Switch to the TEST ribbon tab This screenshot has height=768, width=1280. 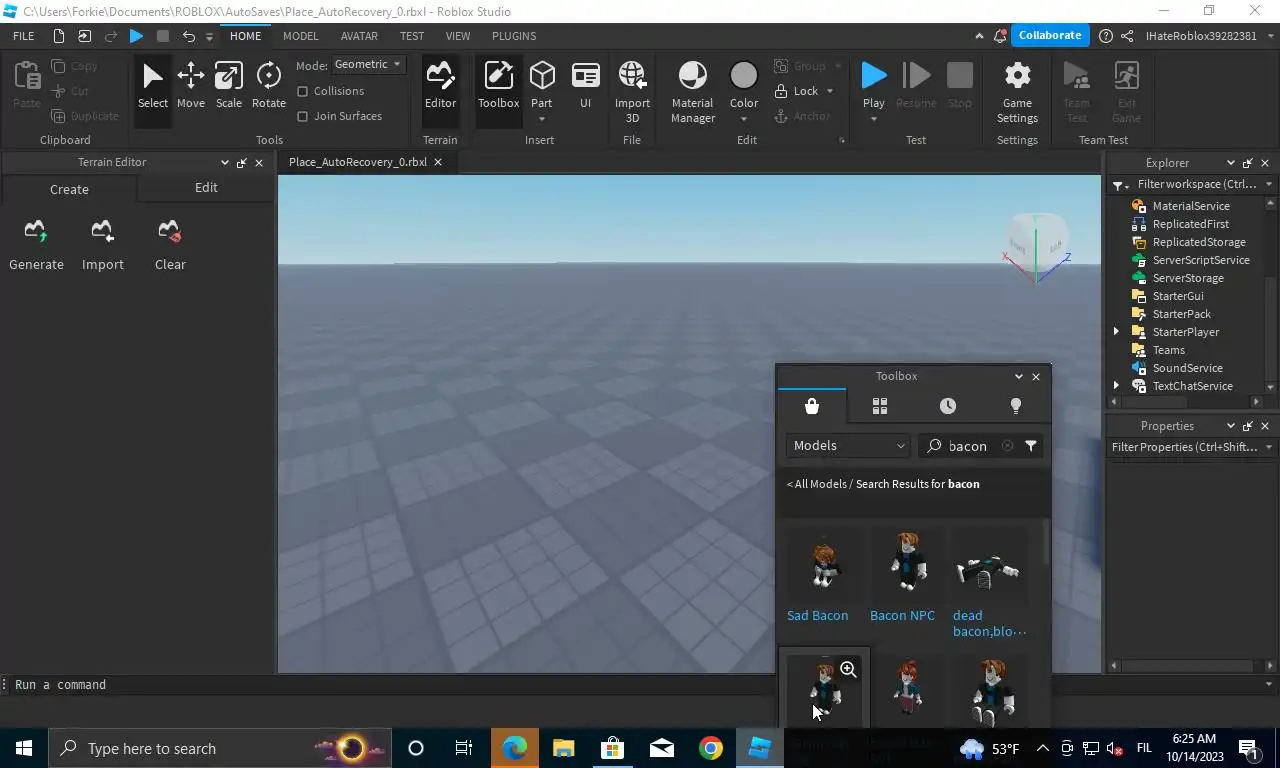tap(412, 36)
